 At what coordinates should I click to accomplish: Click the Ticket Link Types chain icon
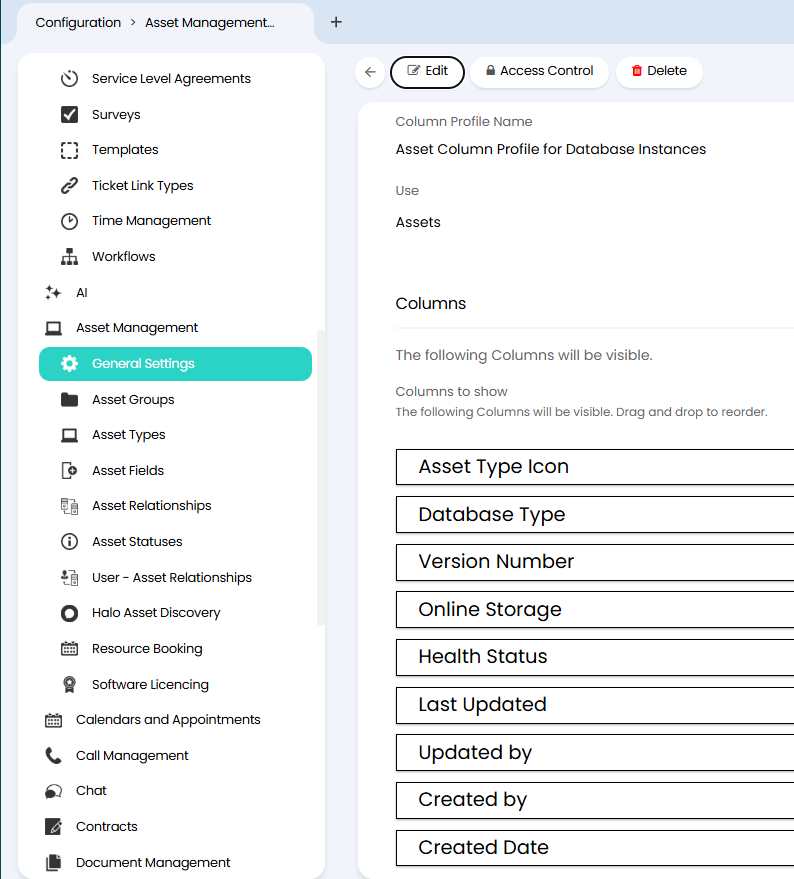coord(69,186)
